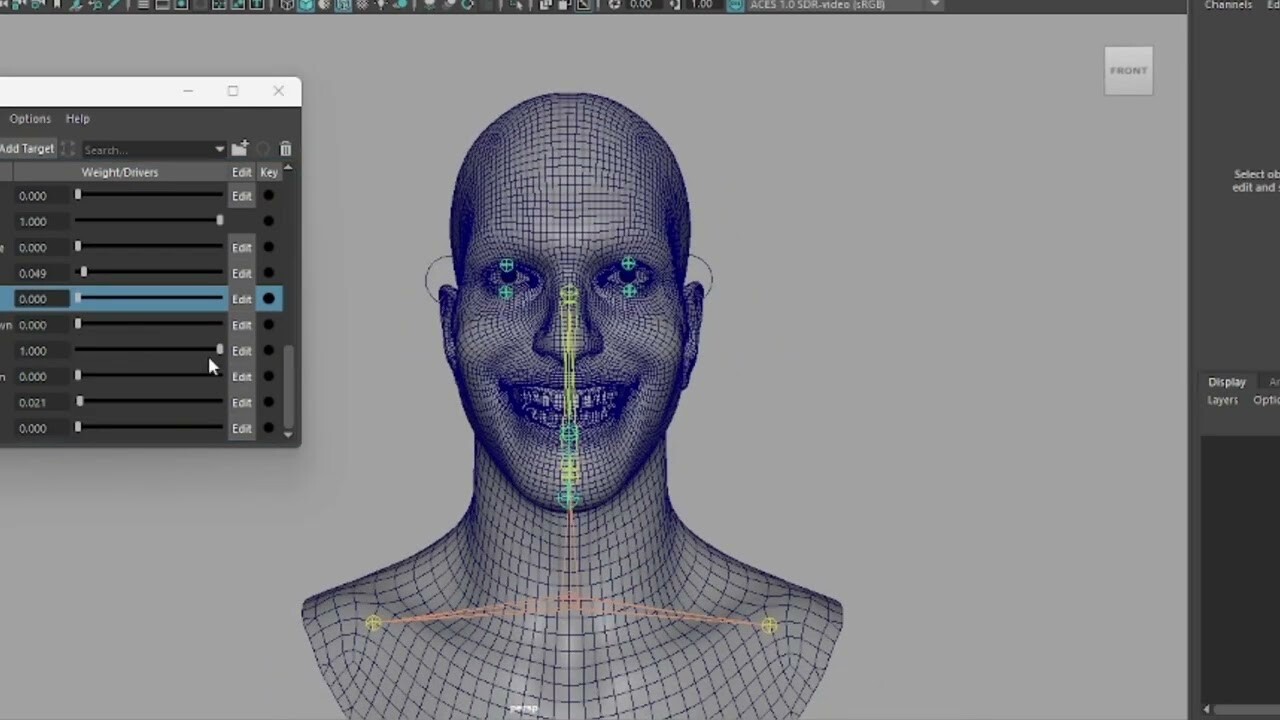Screen dimensions: 1280x720
Task: Click the render current frame icon
Action: click(546, 6)
